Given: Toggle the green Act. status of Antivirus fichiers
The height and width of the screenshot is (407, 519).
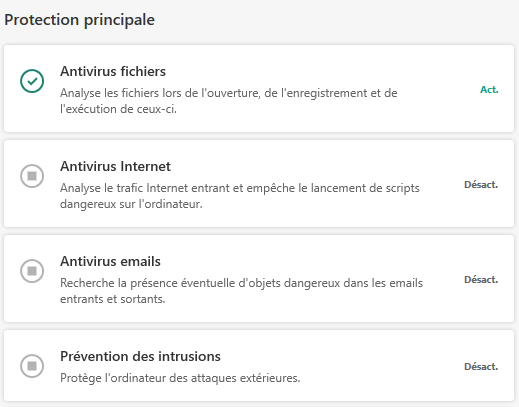Looking at the screenshot, I should (489, 90).
